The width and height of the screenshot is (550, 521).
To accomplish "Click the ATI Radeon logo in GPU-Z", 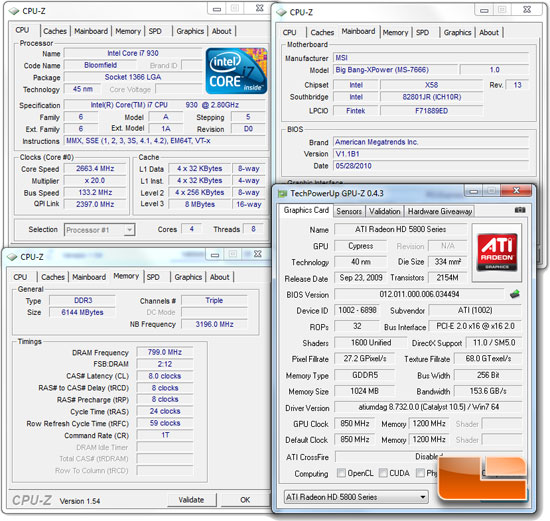I will tap(497, 252).
